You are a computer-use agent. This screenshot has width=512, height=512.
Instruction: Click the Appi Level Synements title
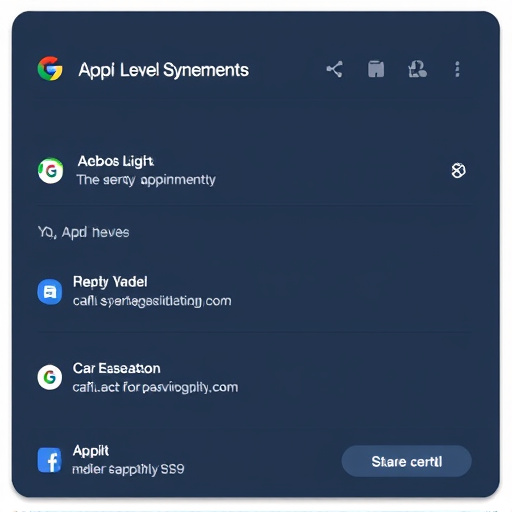coord(164,70)
